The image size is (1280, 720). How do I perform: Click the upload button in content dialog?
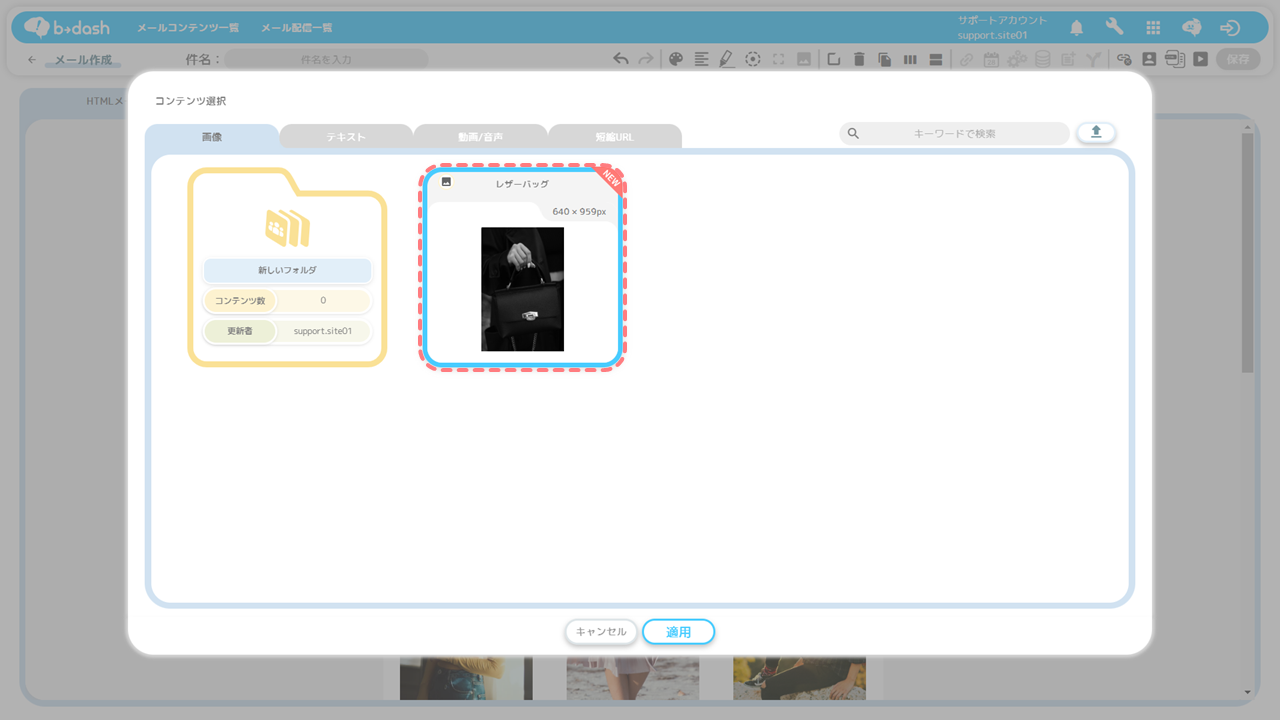click(x=1096, y=132)
